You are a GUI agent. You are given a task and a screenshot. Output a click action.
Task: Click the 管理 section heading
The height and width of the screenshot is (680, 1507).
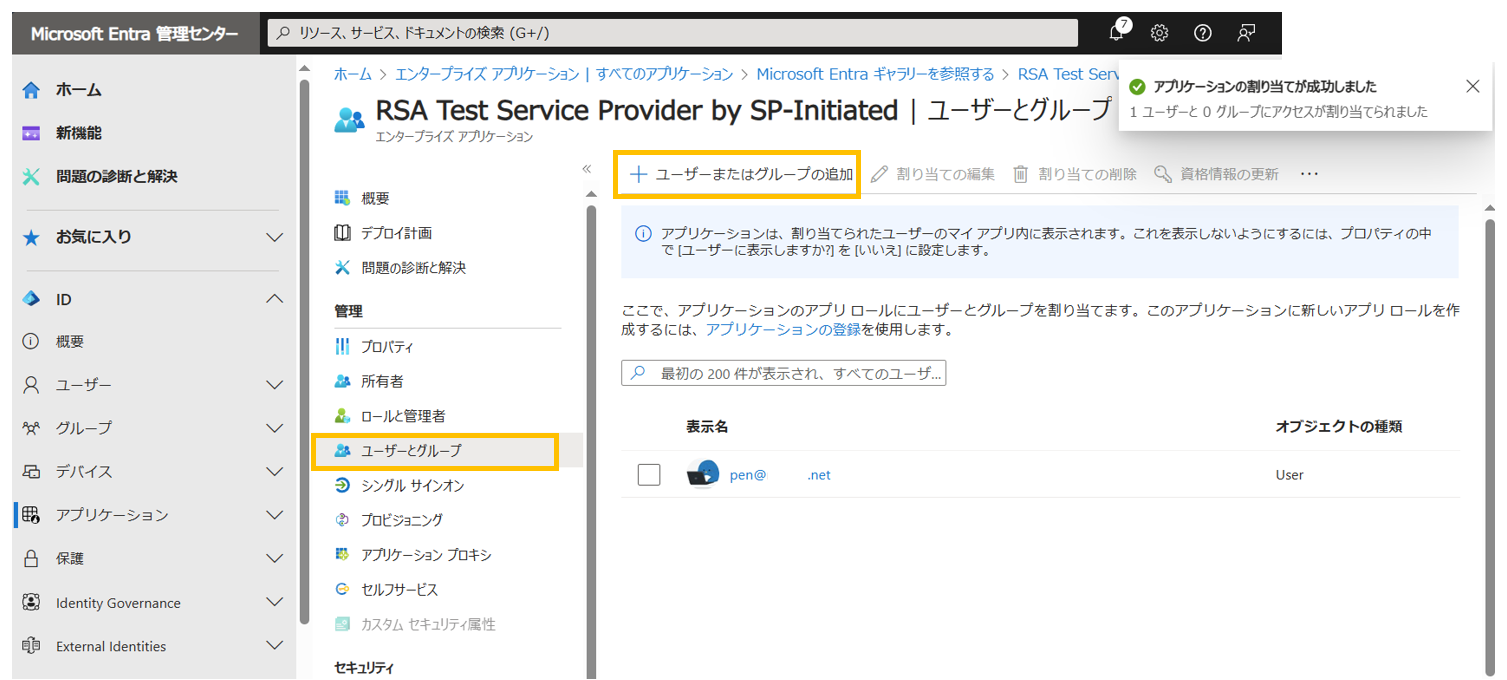pyautogui.click(x=348, y=312)
